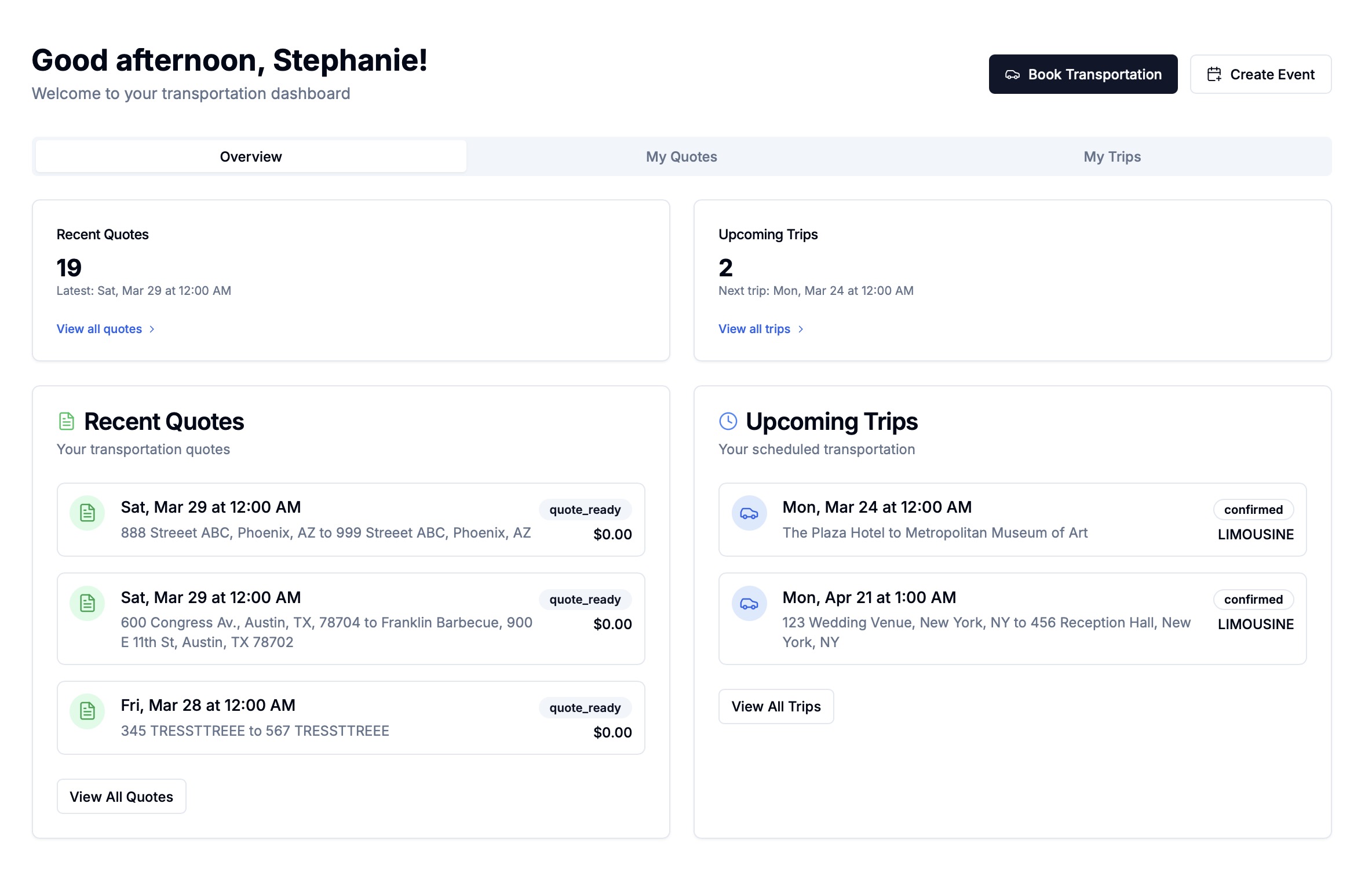Click the car icon on Book Transportation button
This screenshot has height=891, width=1372.
pos(1013,74)
